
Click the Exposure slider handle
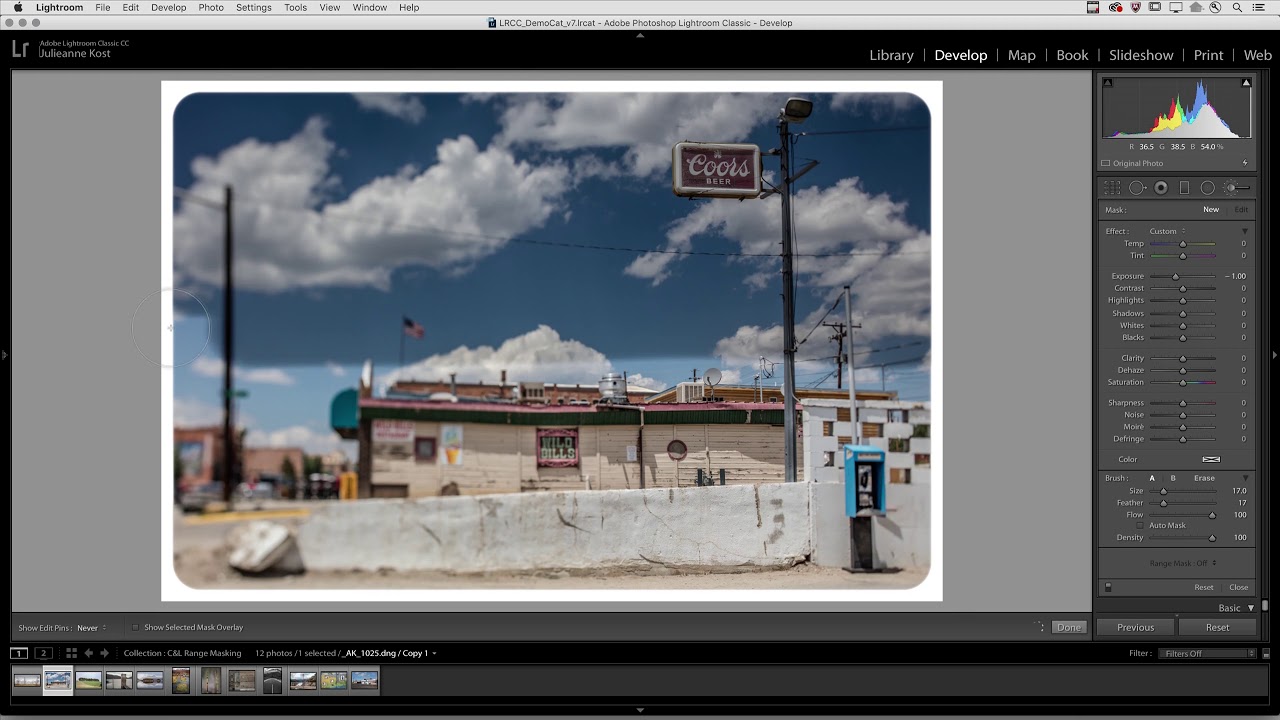(x=1175, y=276)
